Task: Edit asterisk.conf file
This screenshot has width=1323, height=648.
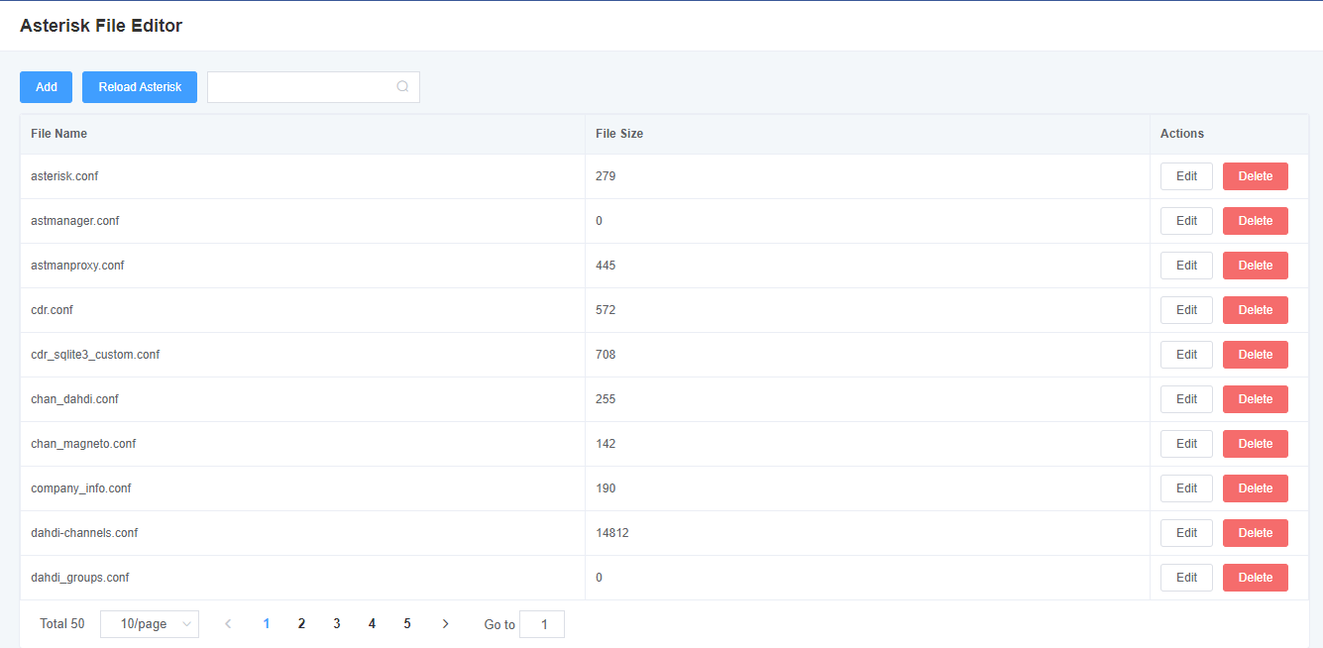Action: 1186,176
